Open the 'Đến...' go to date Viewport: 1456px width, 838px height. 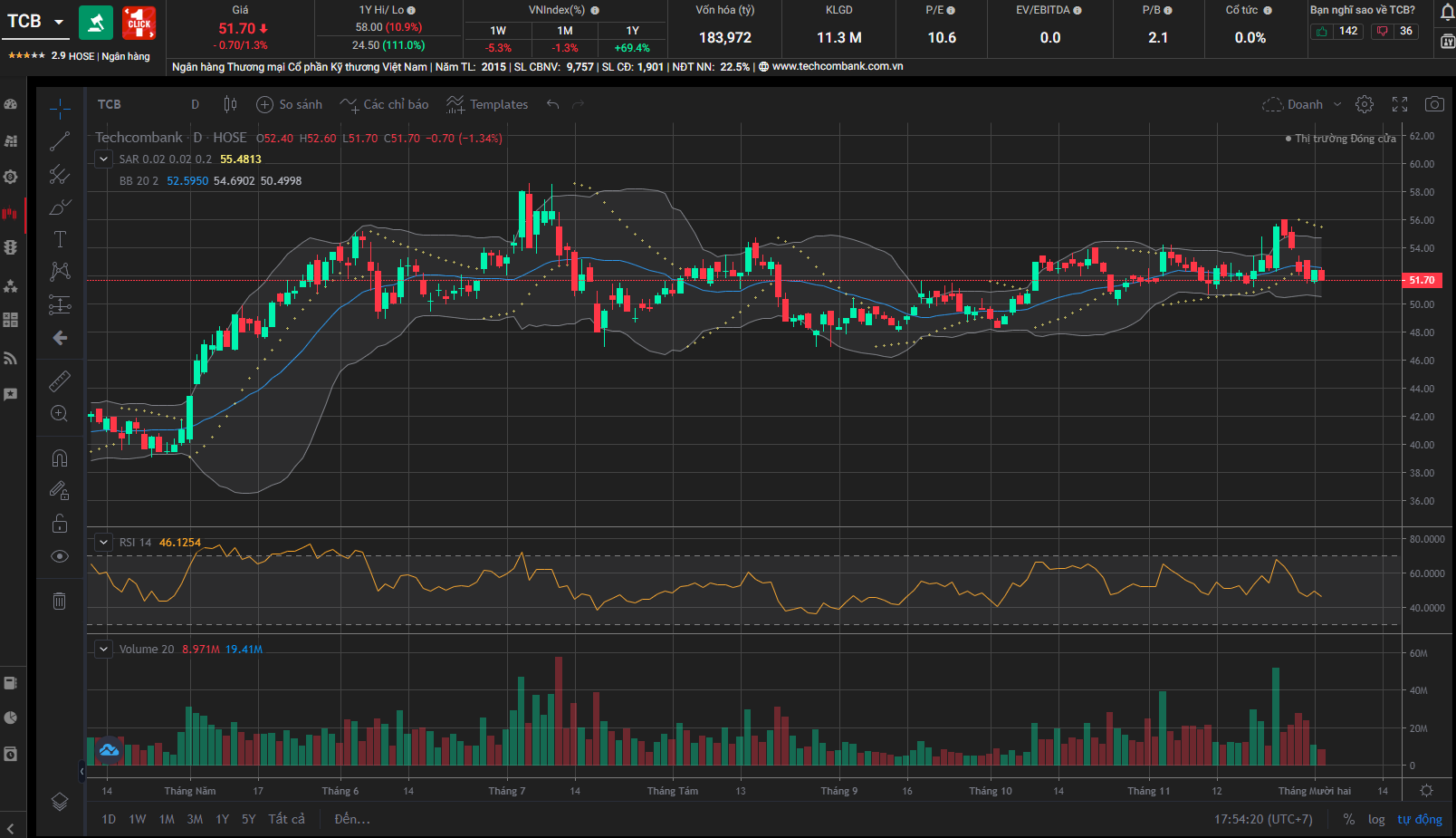pos(352,819)
